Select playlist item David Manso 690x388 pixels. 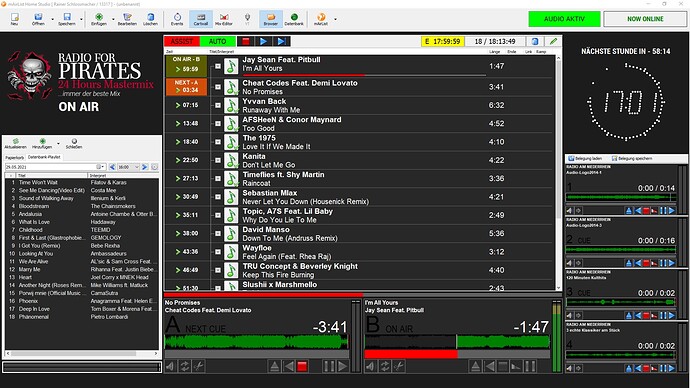coord(359,234)
